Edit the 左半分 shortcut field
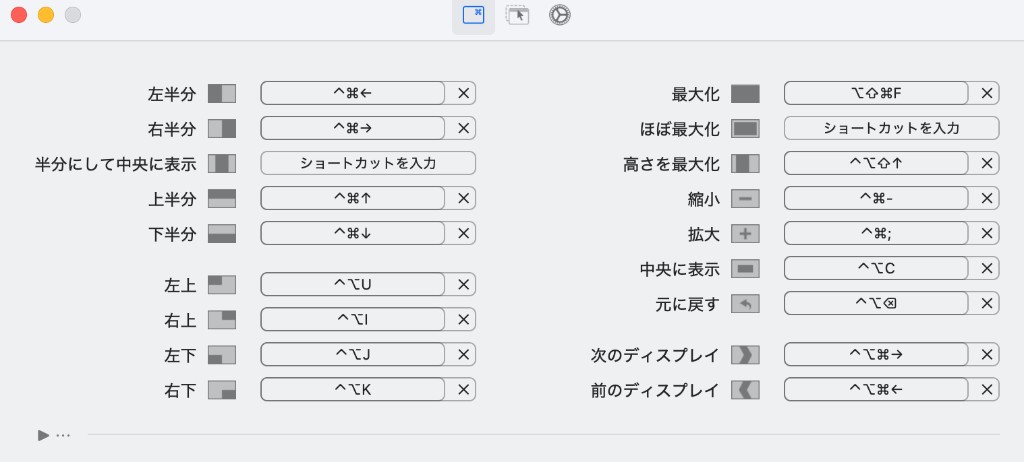The width and height of the screenshot is (1024, 462). click(x=353, y=93)
